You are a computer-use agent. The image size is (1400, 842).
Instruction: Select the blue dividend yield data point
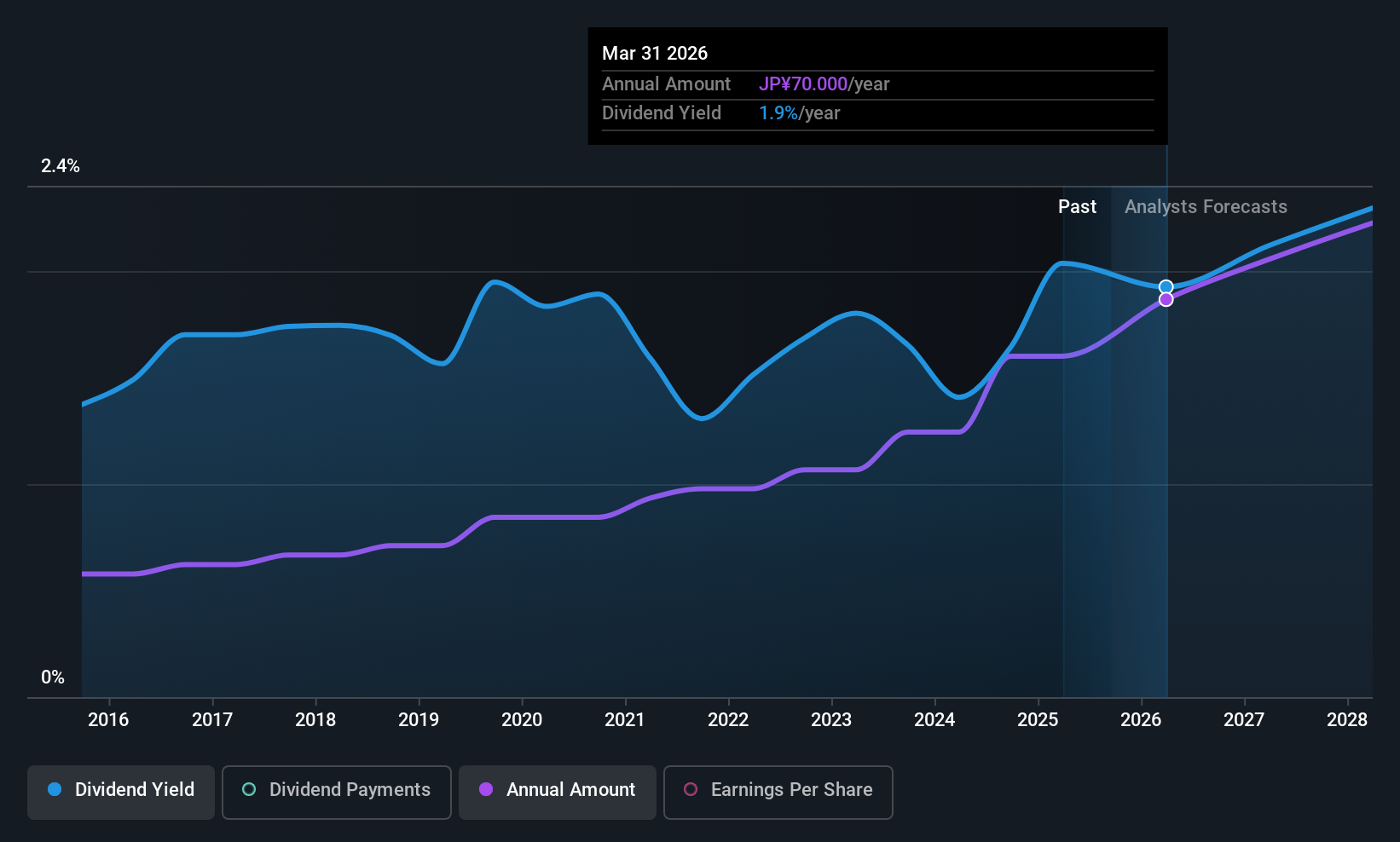(x=1166, y=286)
